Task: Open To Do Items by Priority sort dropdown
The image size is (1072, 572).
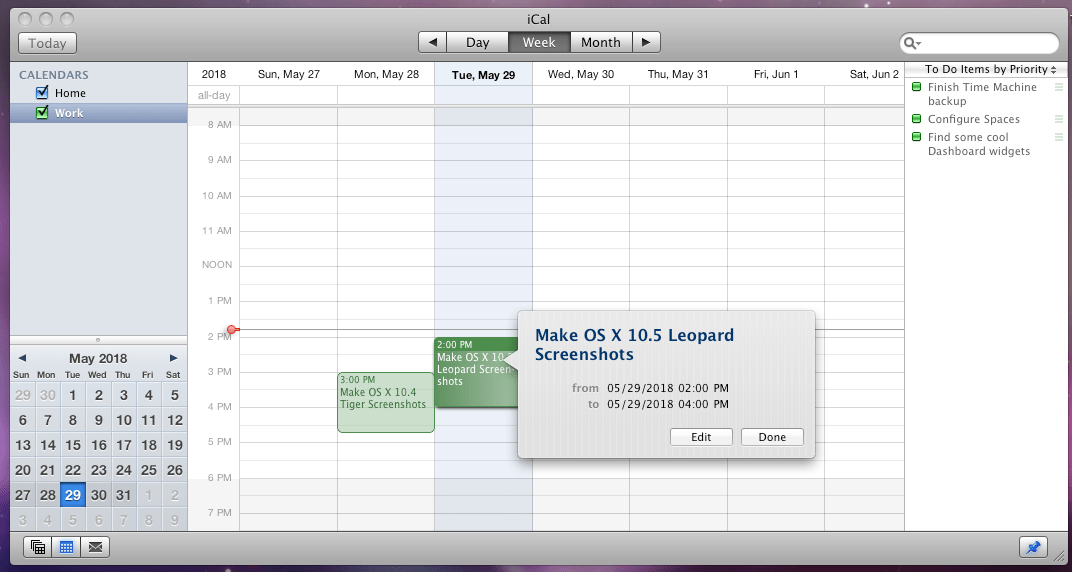Action: pyautogui.click(x=985, y=70)
